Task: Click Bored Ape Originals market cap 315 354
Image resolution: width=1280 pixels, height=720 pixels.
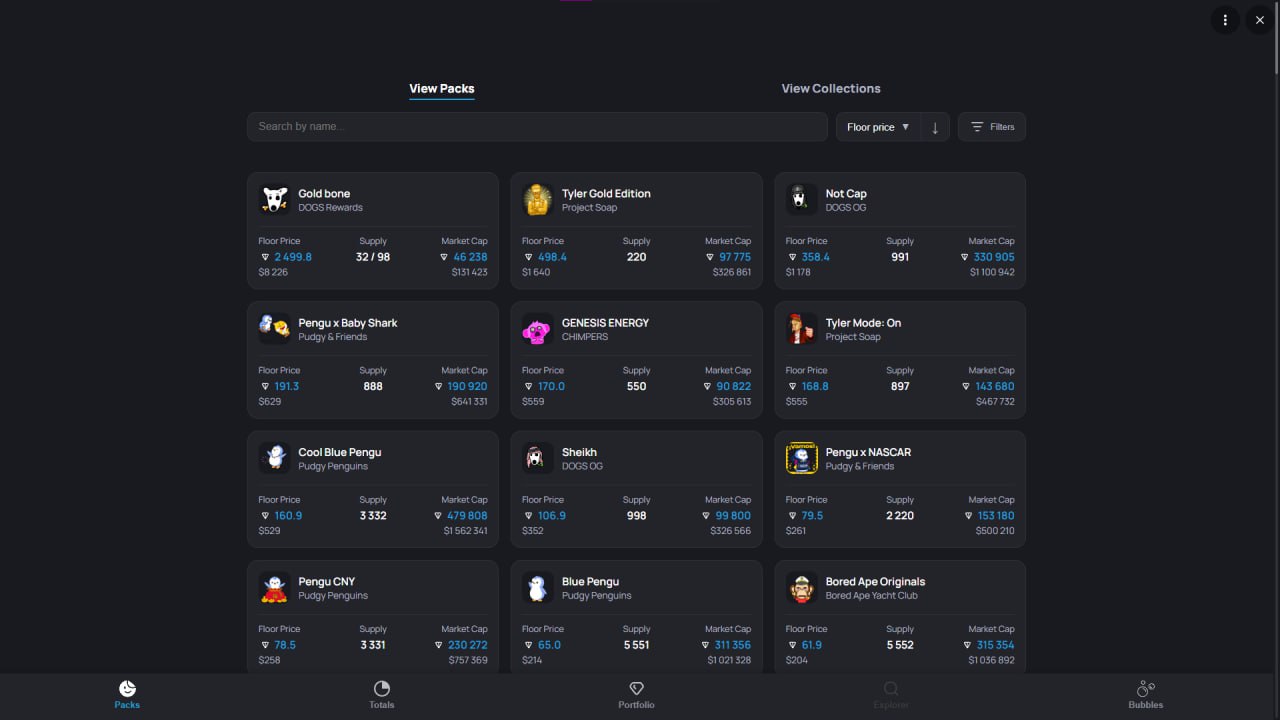Action: point(995,645)
